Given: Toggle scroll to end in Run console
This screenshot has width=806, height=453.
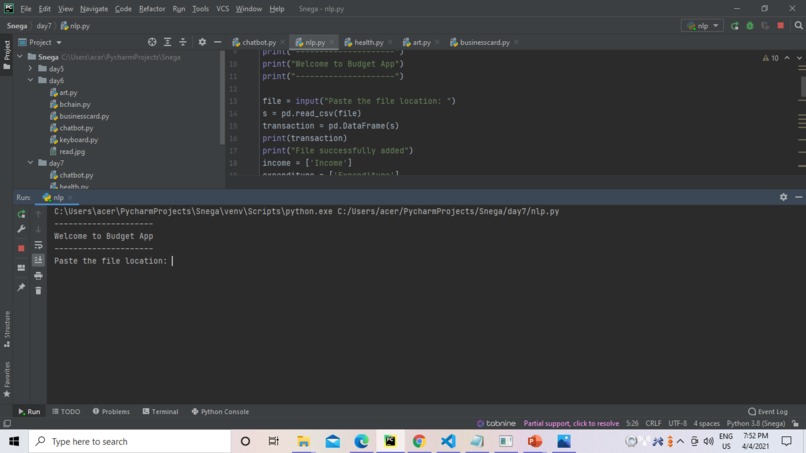Looking at the screenshot, I should coord(38,260).
